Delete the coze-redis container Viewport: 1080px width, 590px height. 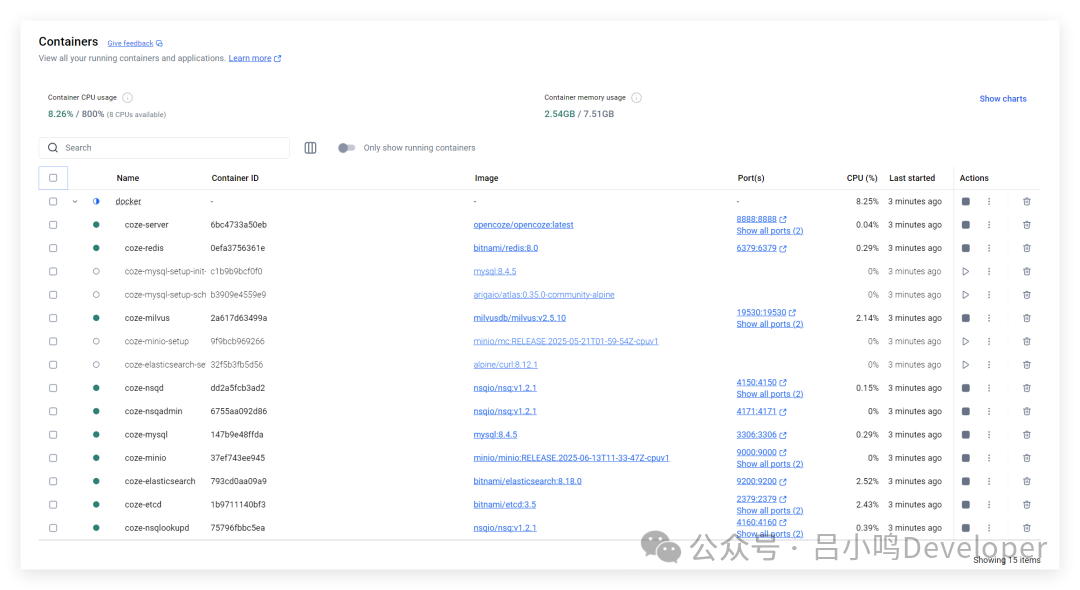point(1026,249)
